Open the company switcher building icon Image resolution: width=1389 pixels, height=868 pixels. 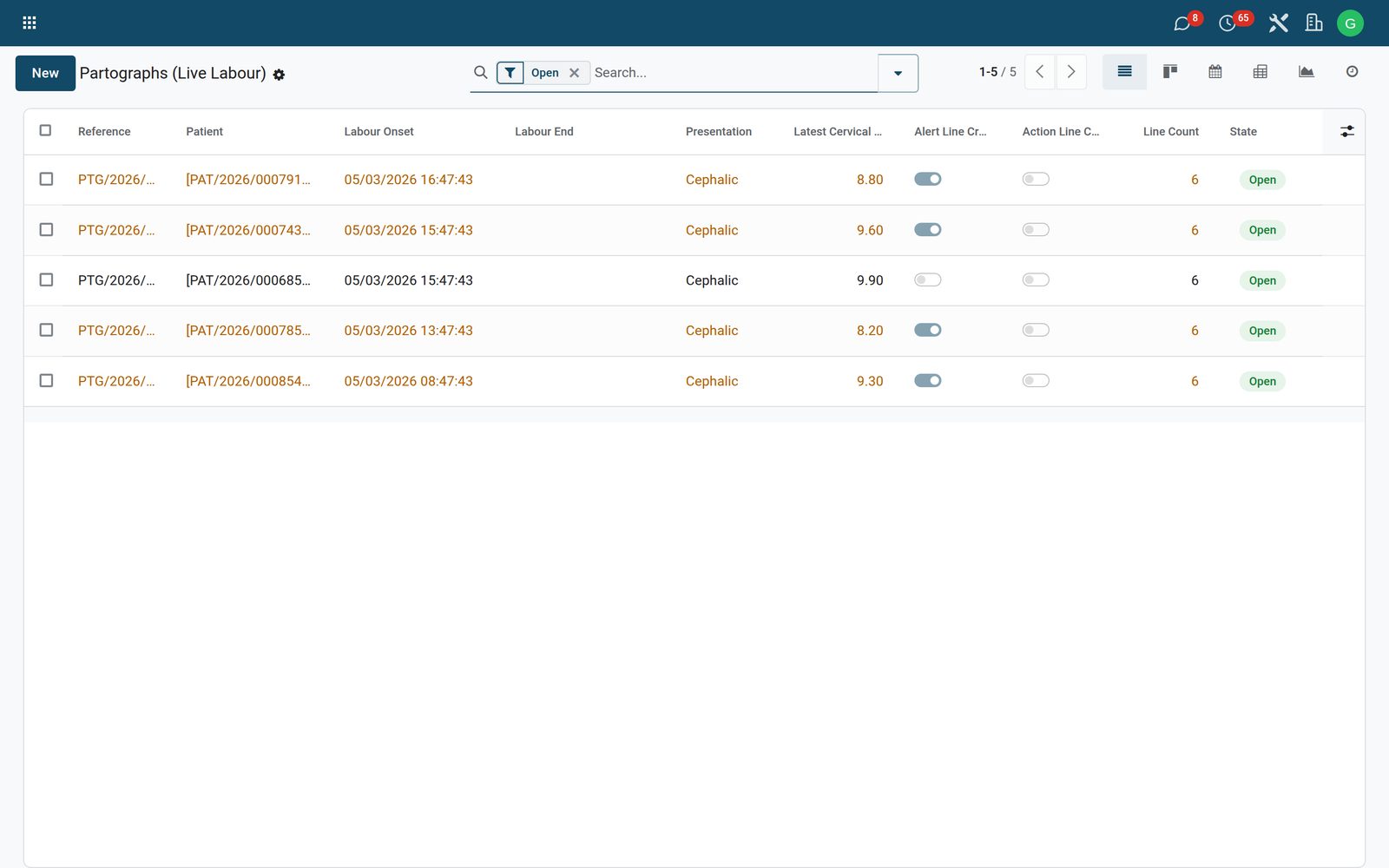click(1313, 23)
